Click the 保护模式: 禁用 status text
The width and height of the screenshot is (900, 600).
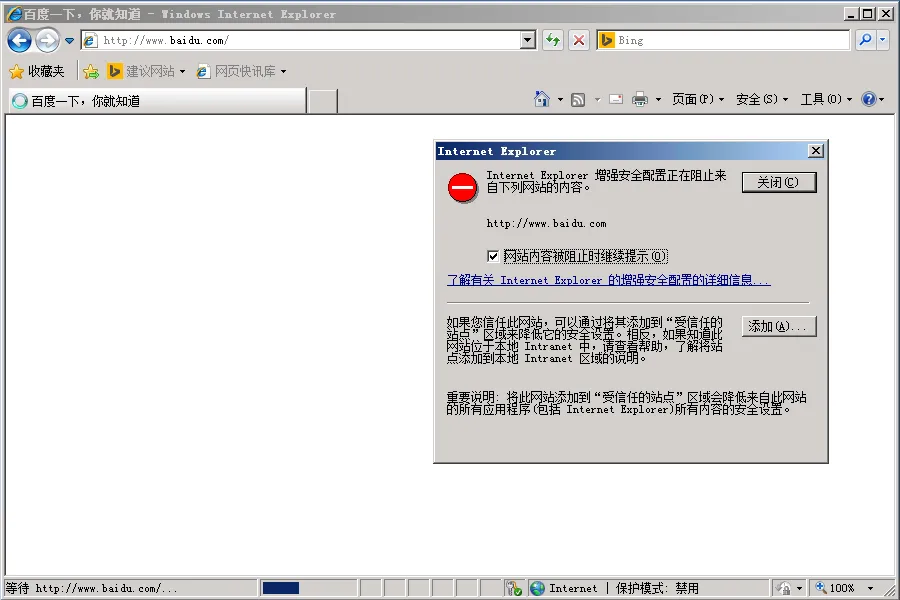click(657, 588)
